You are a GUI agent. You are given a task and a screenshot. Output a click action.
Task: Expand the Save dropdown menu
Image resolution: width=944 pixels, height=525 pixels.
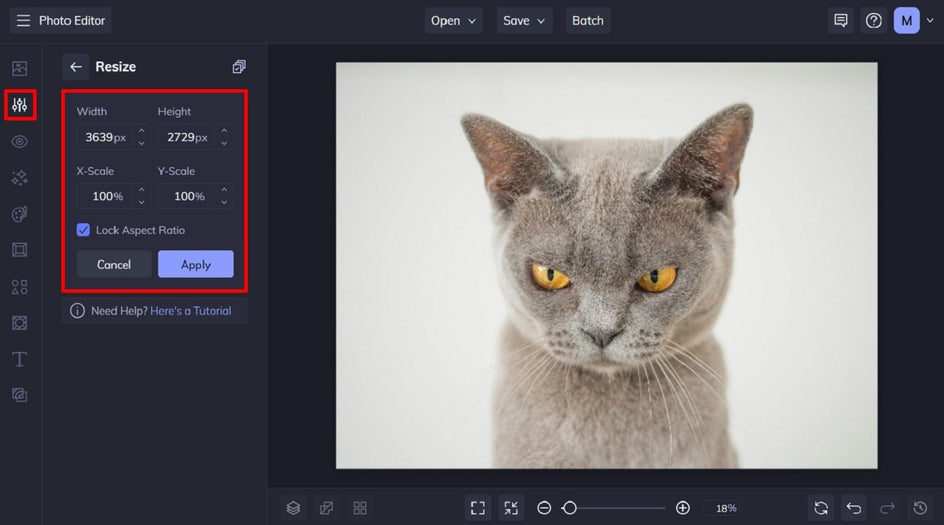[524, 20]
